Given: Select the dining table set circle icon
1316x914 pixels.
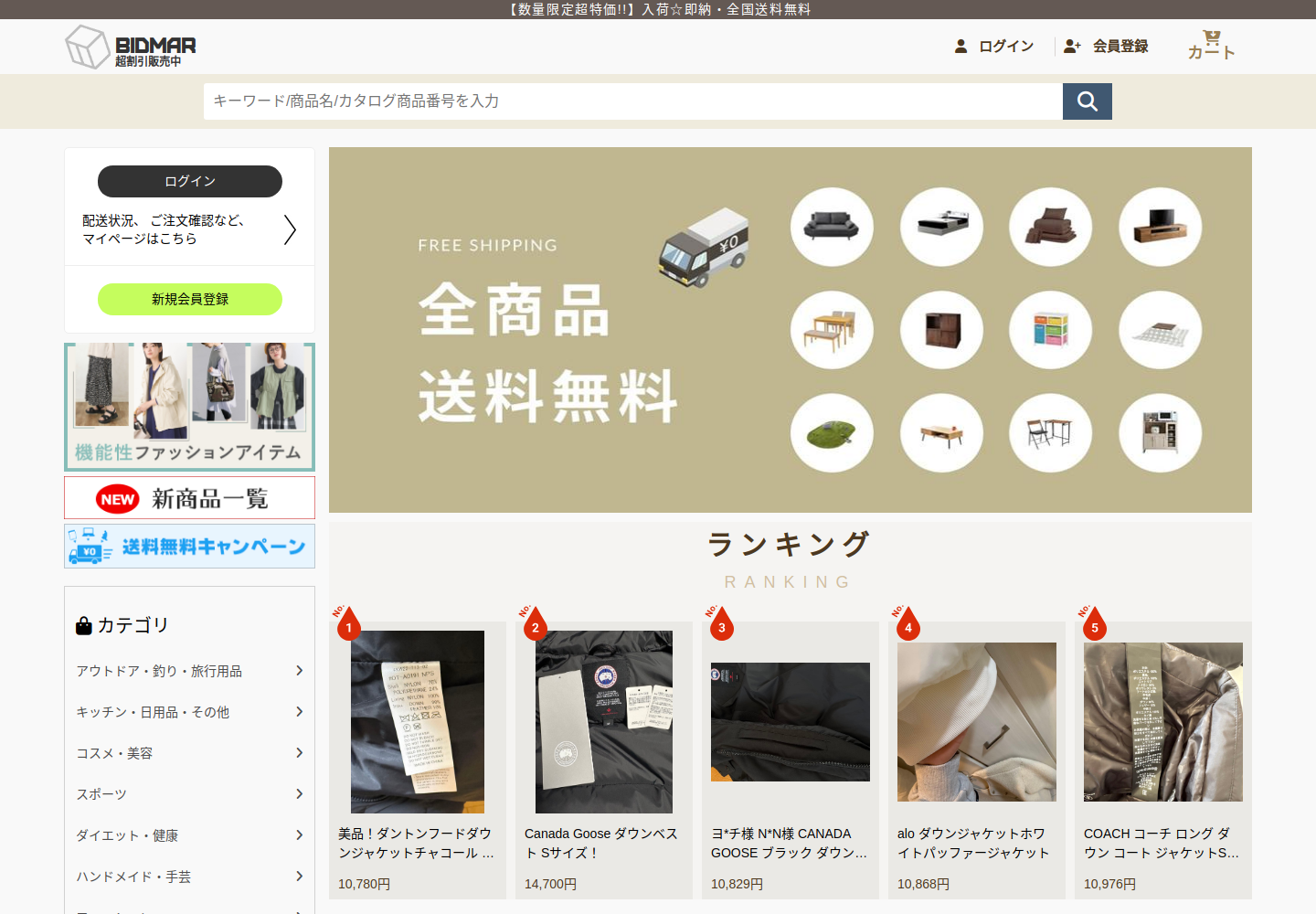Looking at the screenshot, I should [832, 330].
